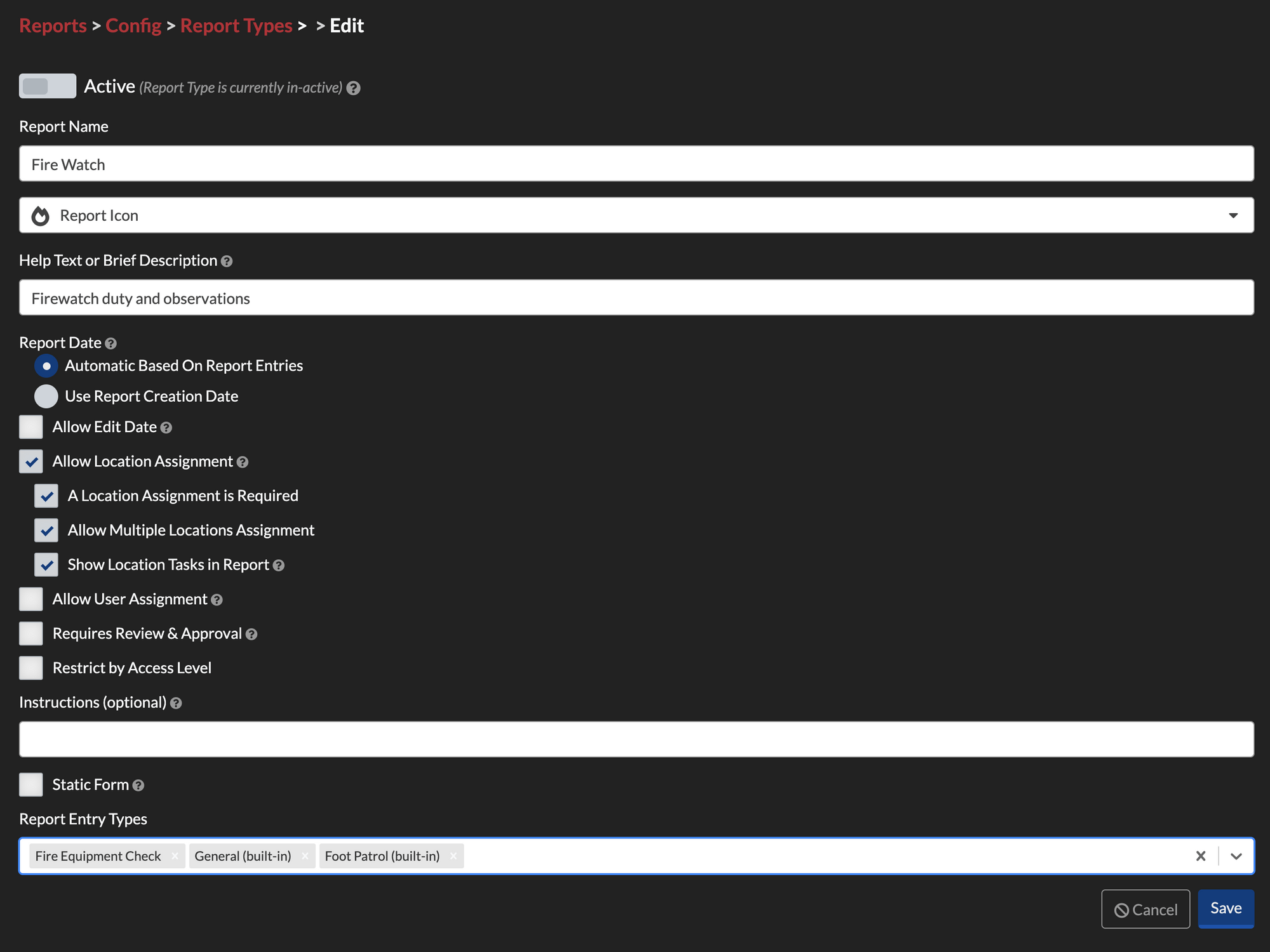Screen dimensions: 1270x952
Task: Remove Foot Patrol (built-in) entry type tag
Action: (453, 856)
